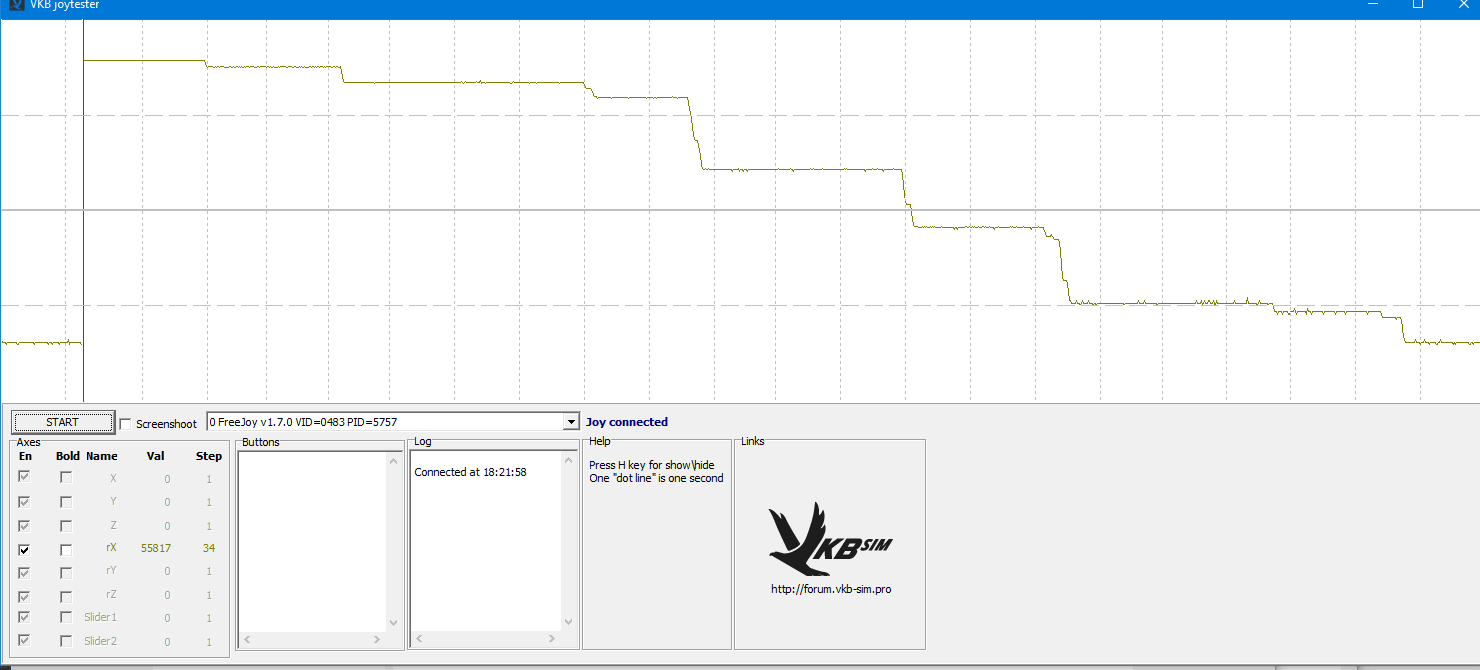
Task: Enable the Screenshoot checkbox
Action: pyautogui.click(x=126, y=424)
